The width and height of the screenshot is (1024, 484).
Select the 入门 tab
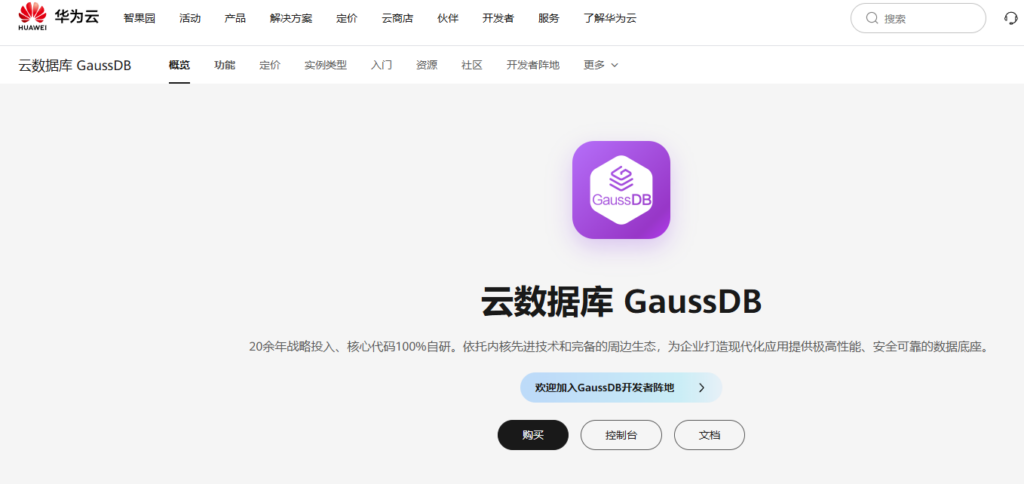[381, 65]
